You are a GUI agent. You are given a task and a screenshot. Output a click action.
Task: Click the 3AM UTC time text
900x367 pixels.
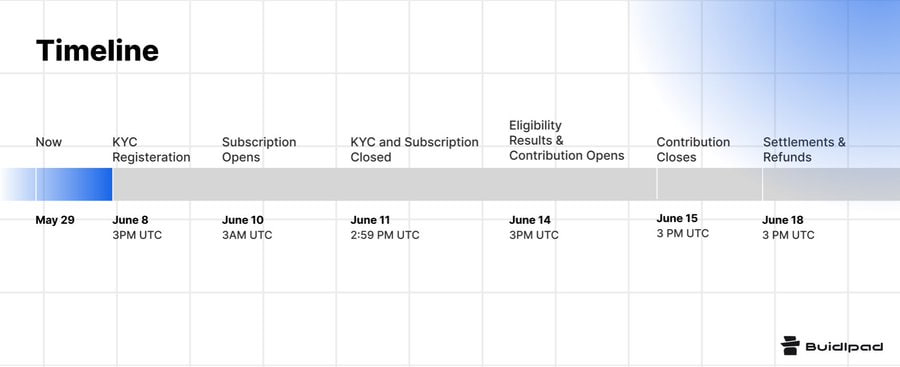coord(247,235)
